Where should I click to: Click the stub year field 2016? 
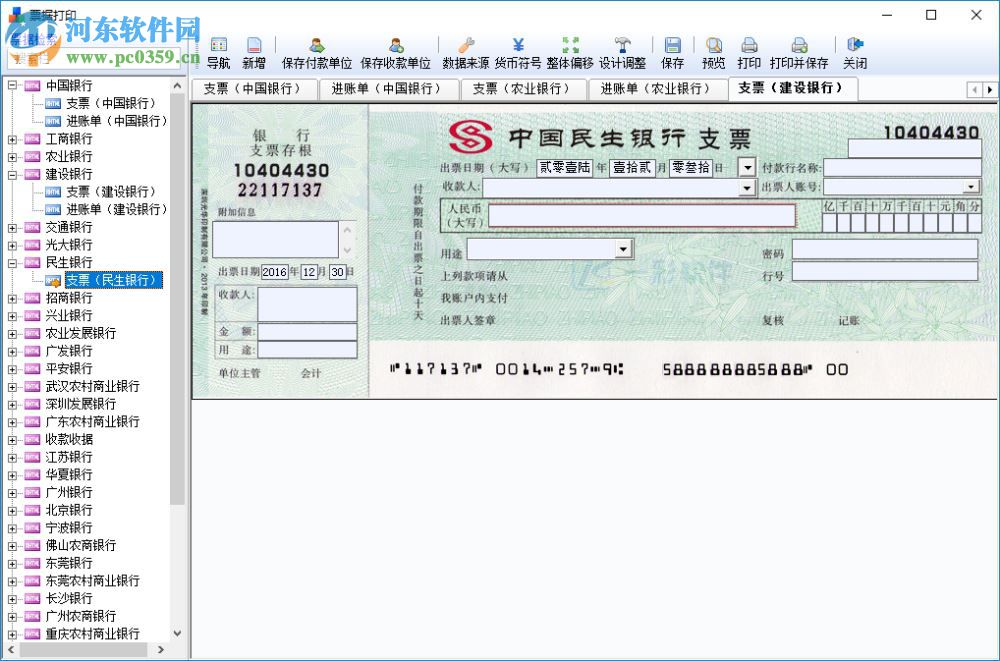pos(274,272)
